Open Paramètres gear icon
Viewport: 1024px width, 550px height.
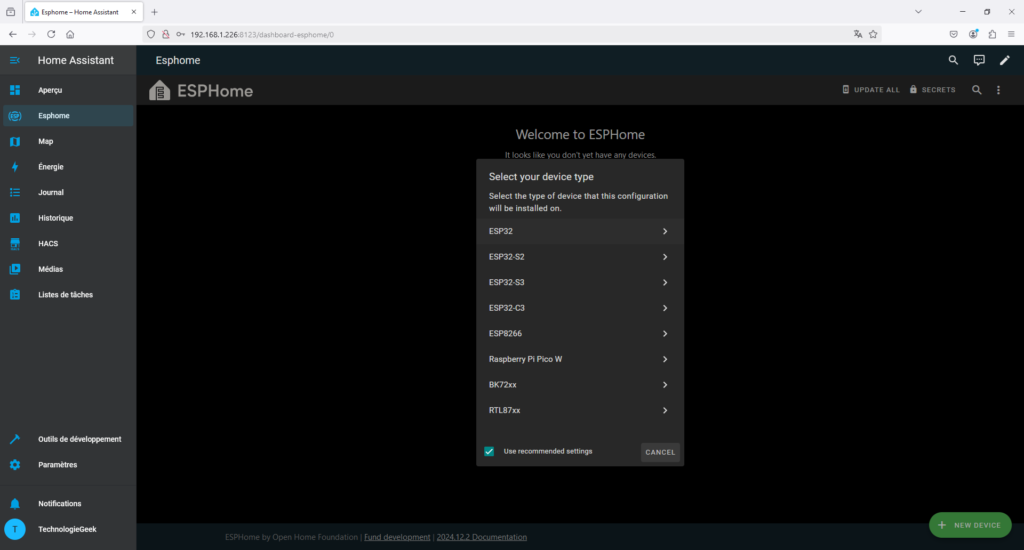(14, 464)
